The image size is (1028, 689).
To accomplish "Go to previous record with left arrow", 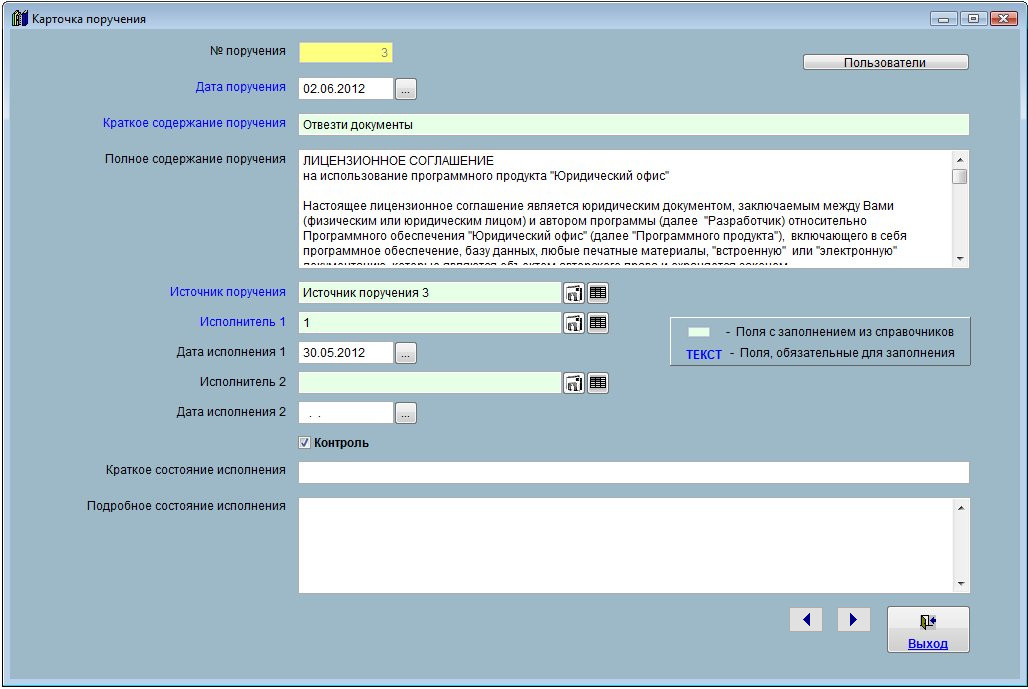I will (x=805, y=620).
